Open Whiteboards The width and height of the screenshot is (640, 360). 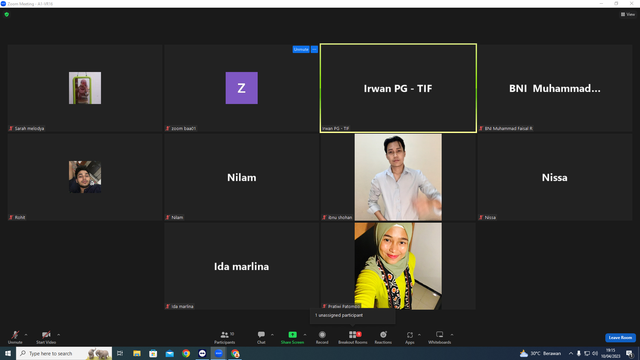440,337
